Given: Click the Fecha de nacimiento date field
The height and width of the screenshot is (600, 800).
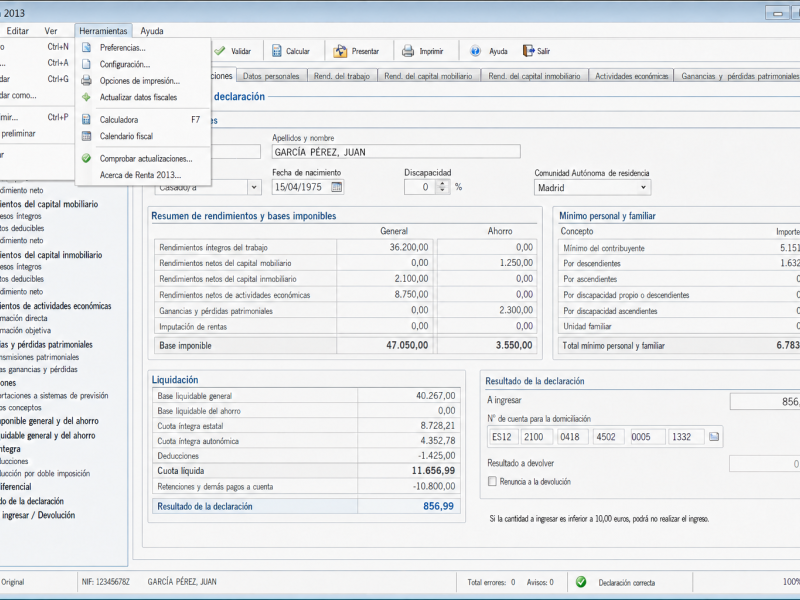Looking at the screenshot, I should pyautogui.click(x=308, y=187).
